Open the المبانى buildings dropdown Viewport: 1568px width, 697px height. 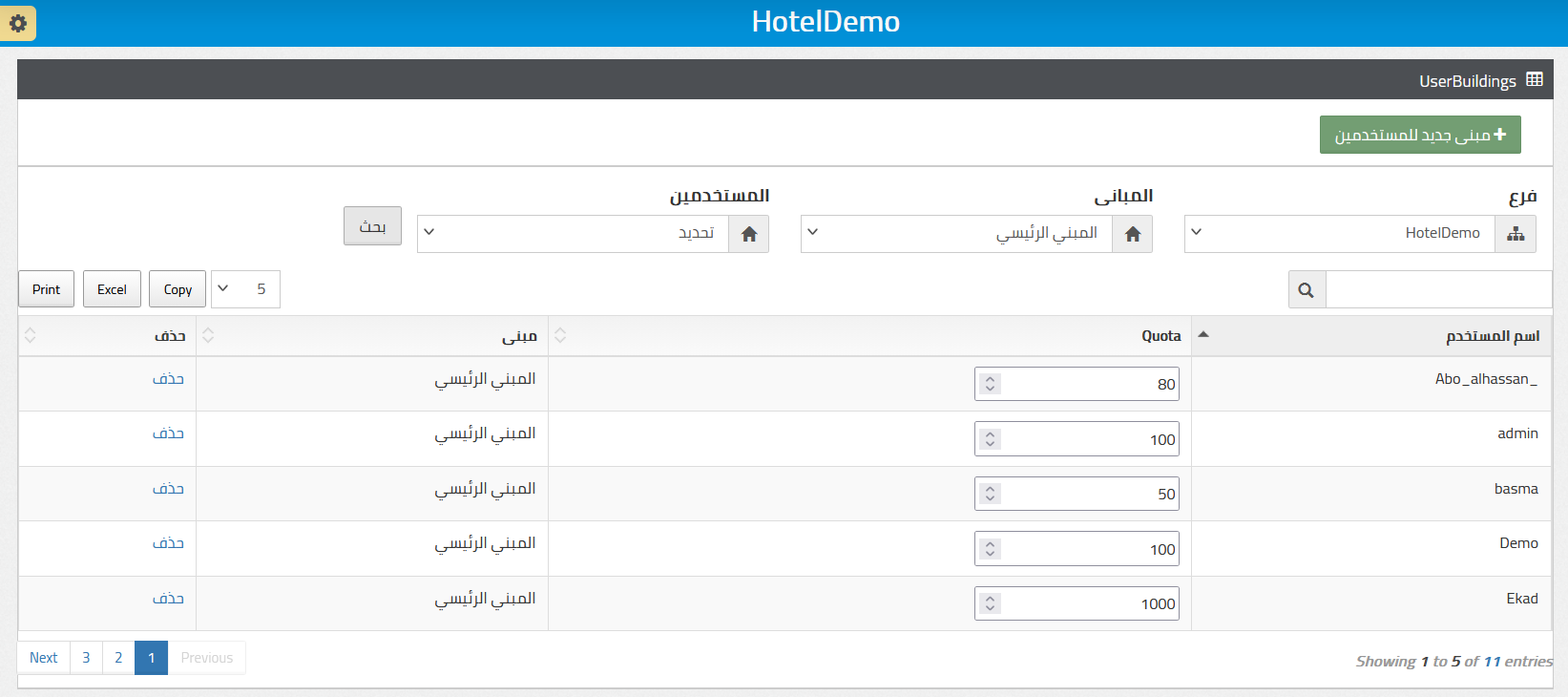pyautogui.click(x=956, y=234)
